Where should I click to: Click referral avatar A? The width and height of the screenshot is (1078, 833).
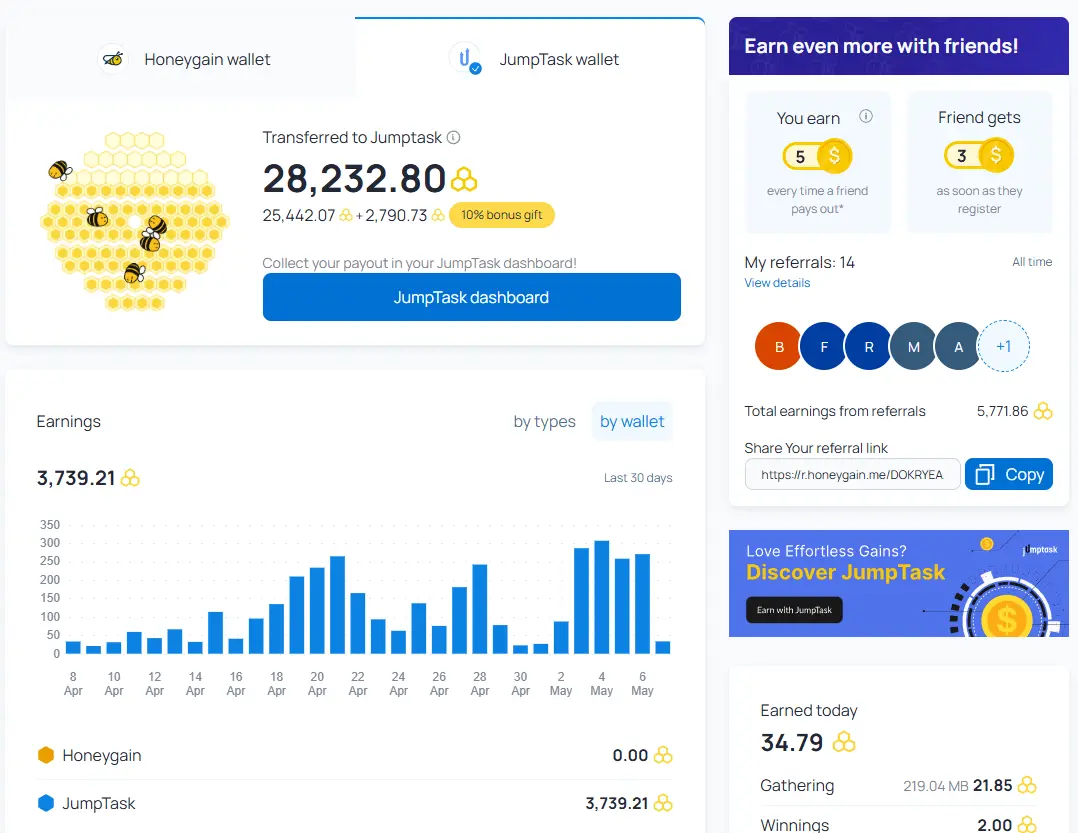(958, 346)
